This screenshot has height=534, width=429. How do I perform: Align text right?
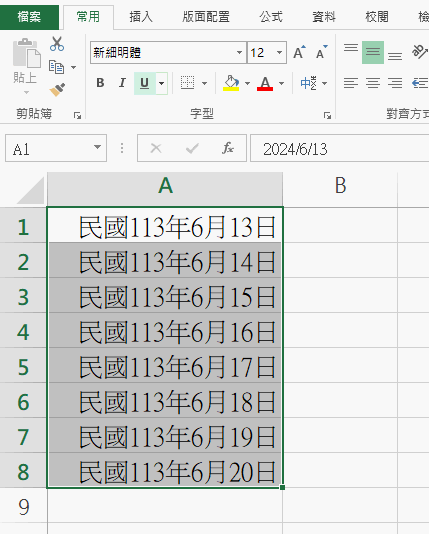[x=395, y=83]
